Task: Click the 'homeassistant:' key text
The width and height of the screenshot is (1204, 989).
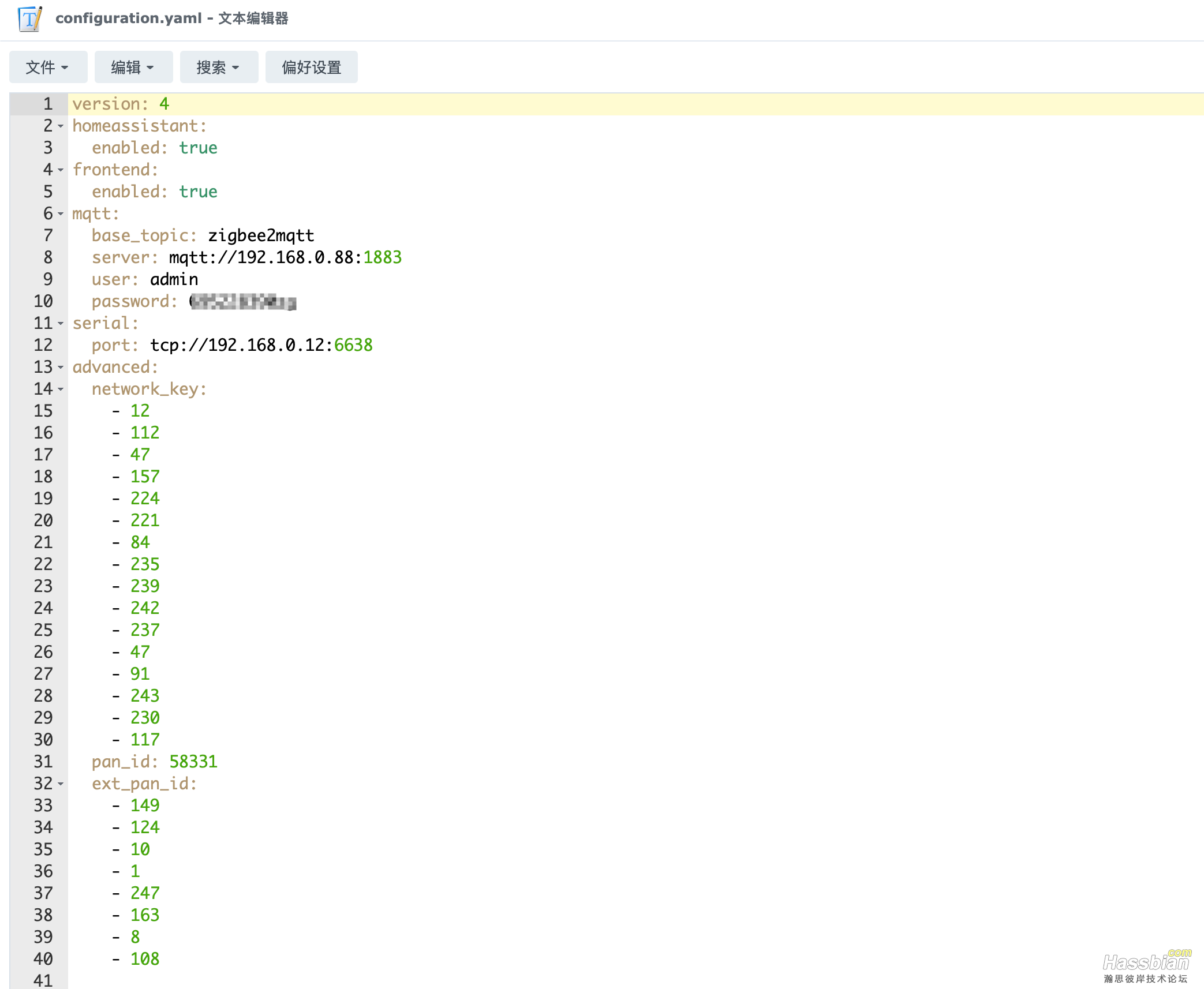Action: click(x=140, y=126)
